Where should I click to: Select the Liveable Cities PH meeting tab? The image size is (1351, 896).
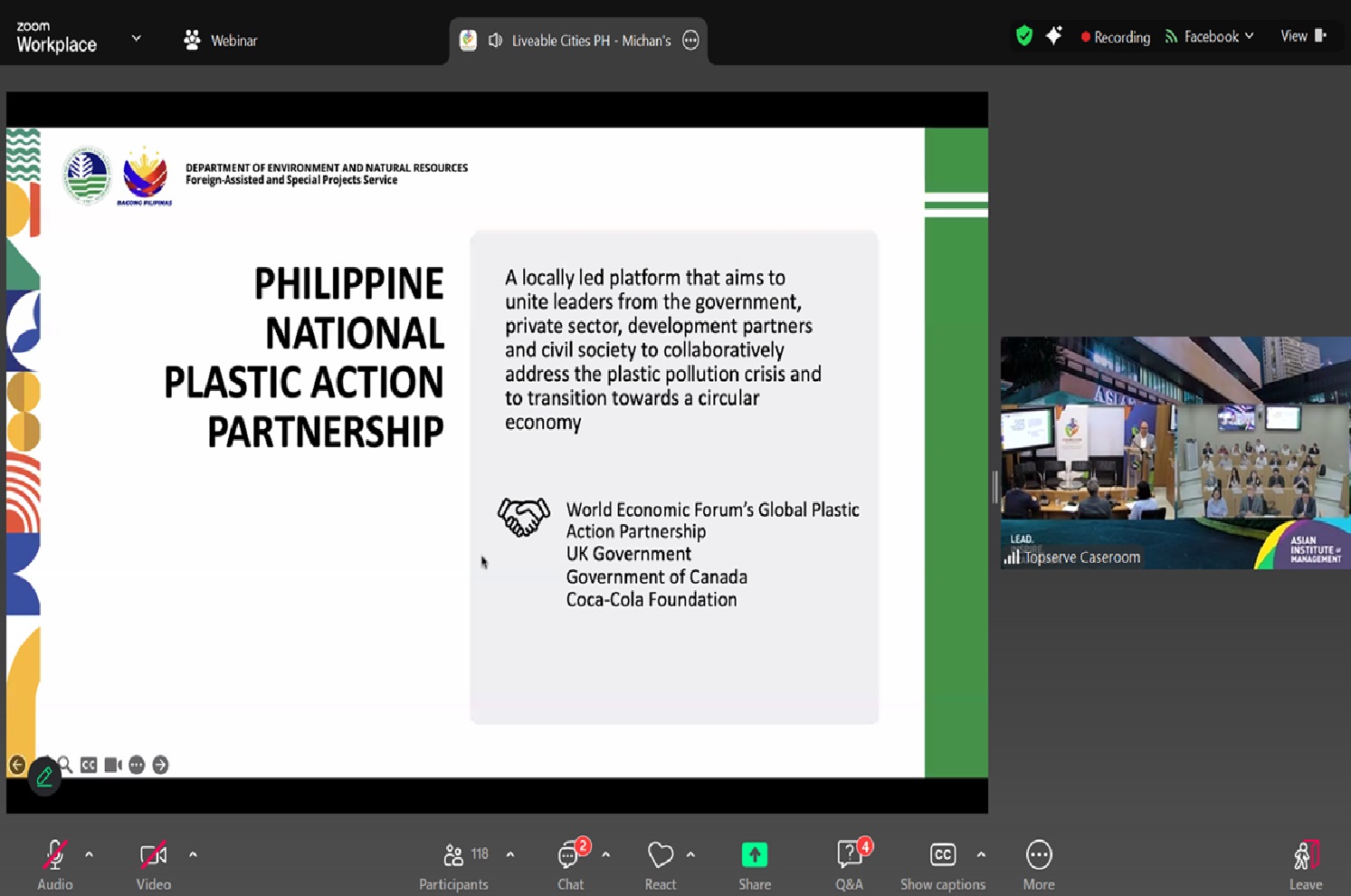tap(578, 41)
